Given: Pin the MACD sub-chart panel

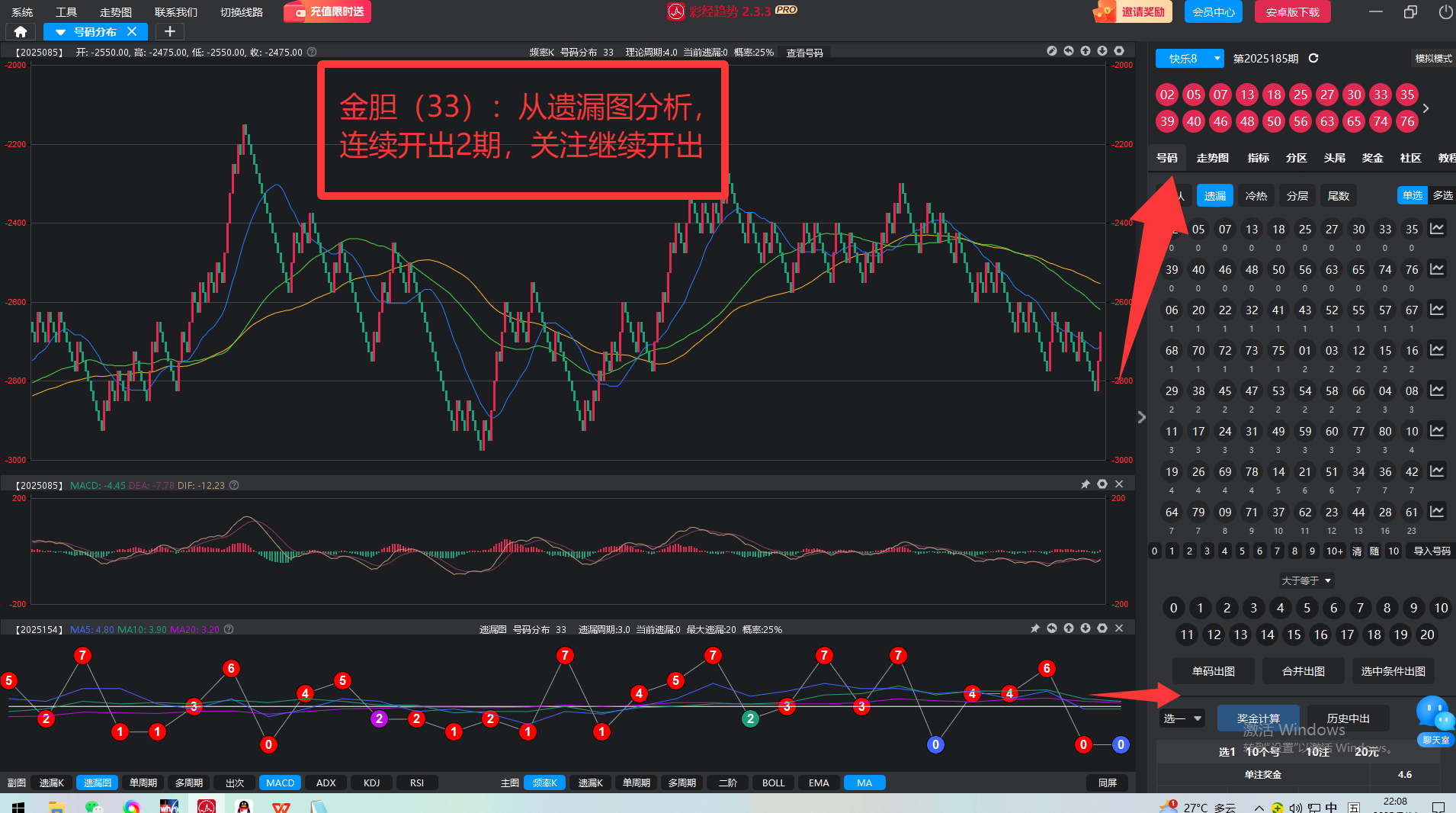Looking at the screenshot, I should 1086,484.
